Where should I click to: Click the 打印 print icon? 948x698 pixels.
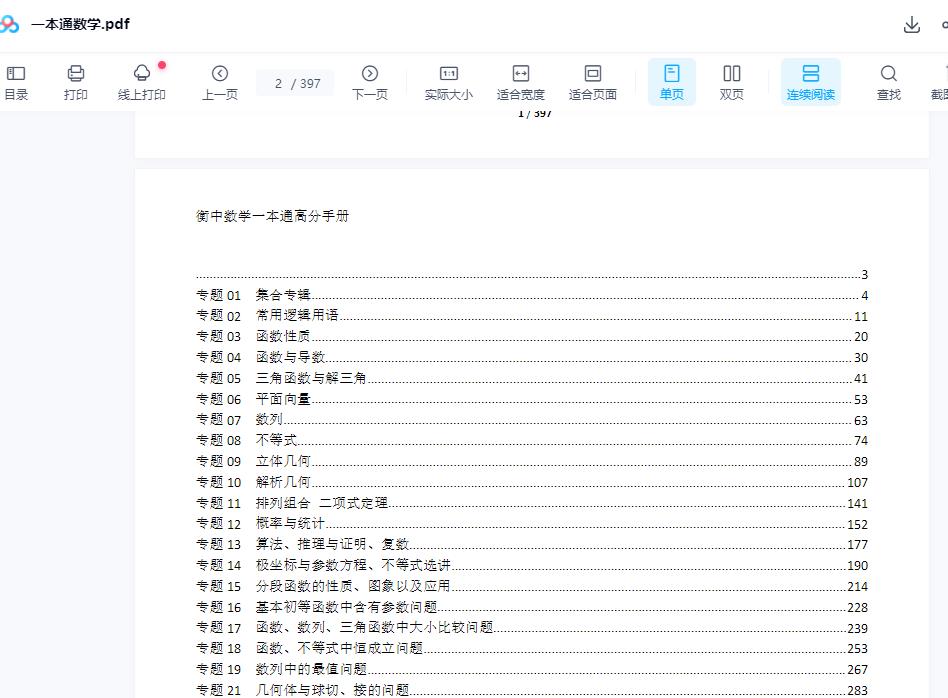[x=76, y=82]
